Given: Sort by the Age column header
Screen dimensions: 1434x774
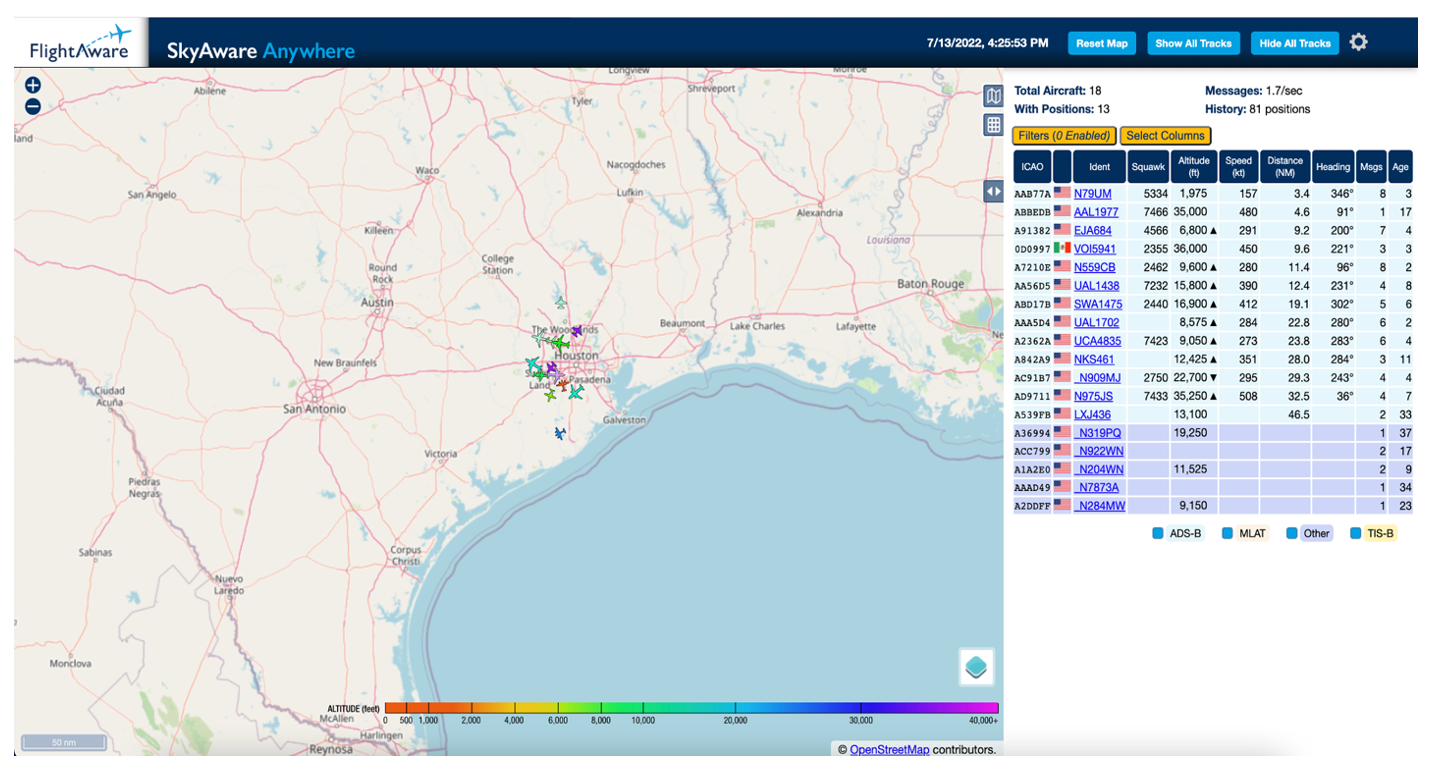Looking at the screenshot, I should (1400, 166).
